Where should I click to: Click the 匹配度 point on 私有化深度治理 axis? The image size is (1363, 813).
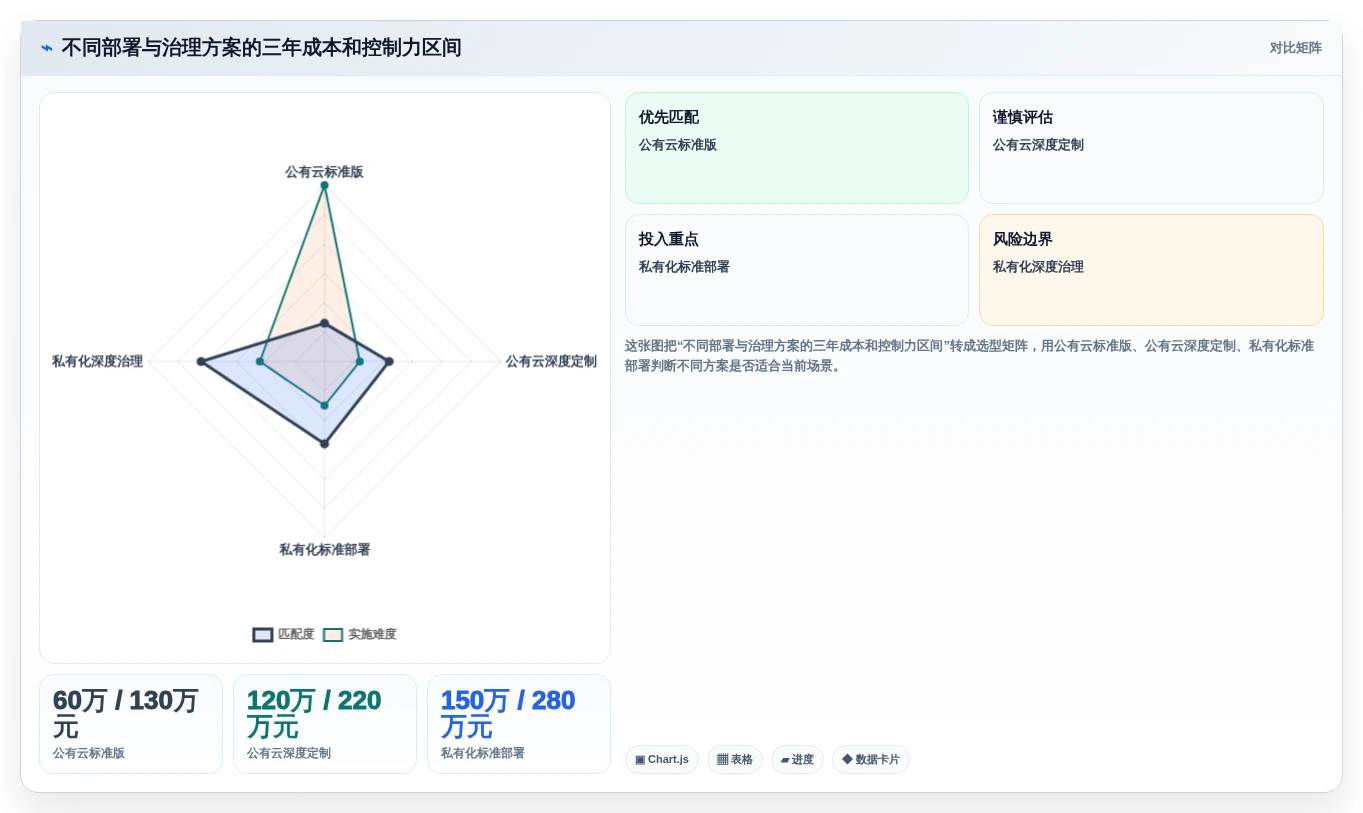click(201, 361)
